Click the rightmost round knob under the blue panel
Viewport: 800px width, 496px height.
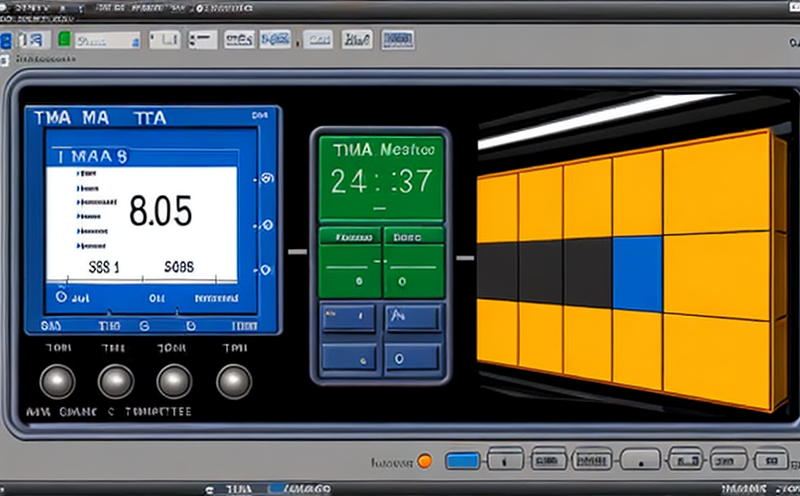pos(234,382)
